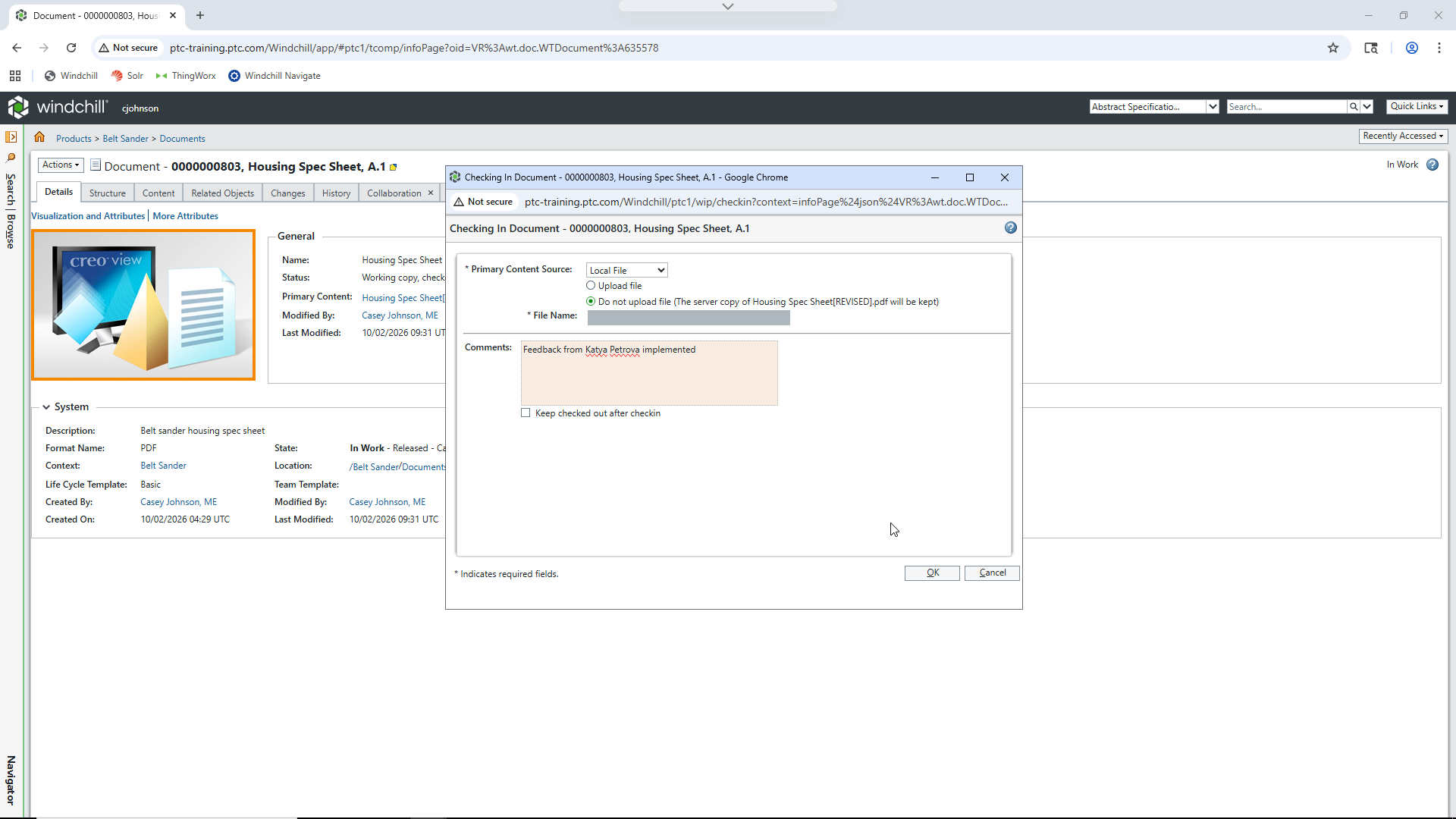
Task: Open help in the check-in dialog
Action: [1010, 227]
